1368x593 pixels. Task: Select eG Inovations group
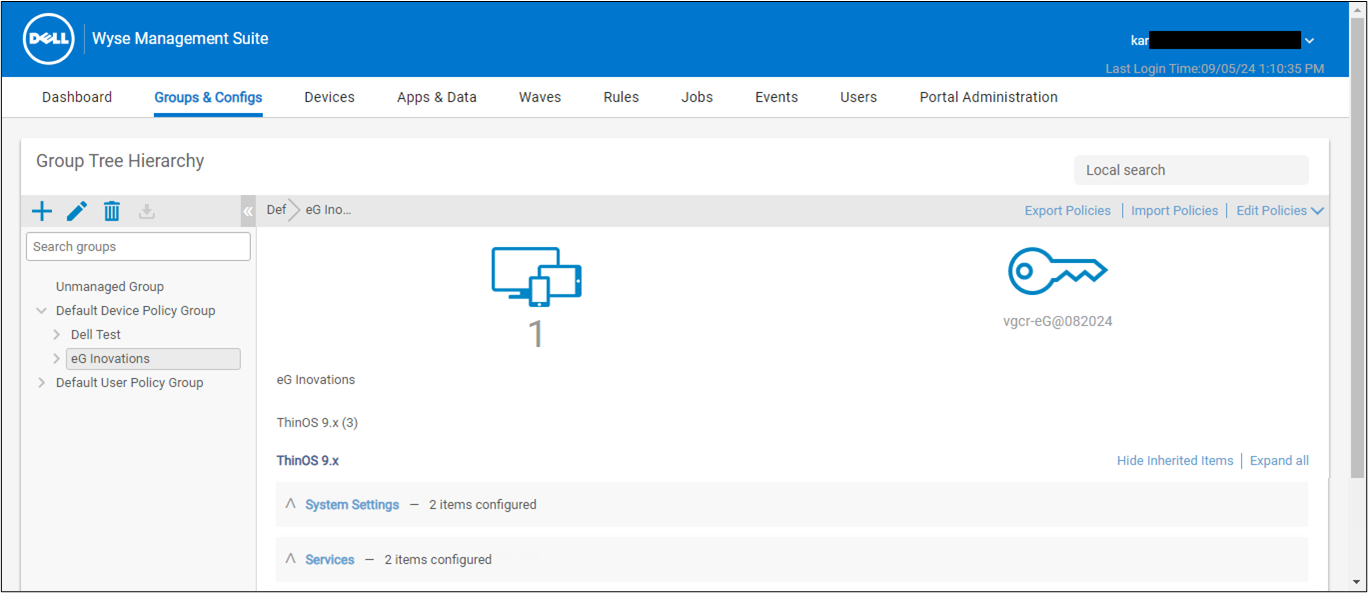(153, 359)
